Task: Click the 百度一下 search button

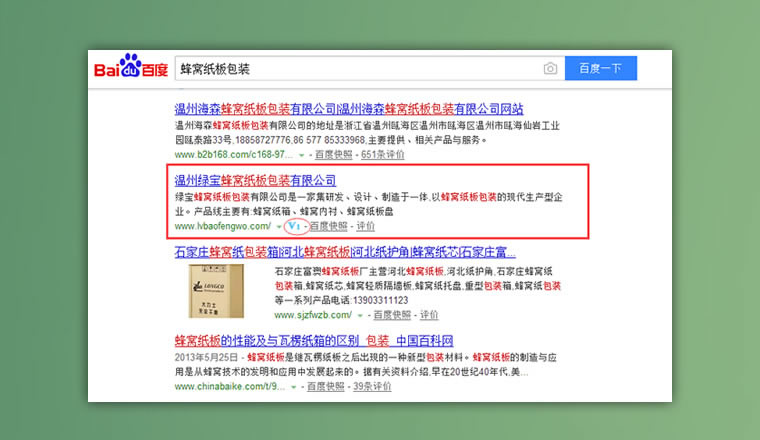Action: [x=601, y=68]
